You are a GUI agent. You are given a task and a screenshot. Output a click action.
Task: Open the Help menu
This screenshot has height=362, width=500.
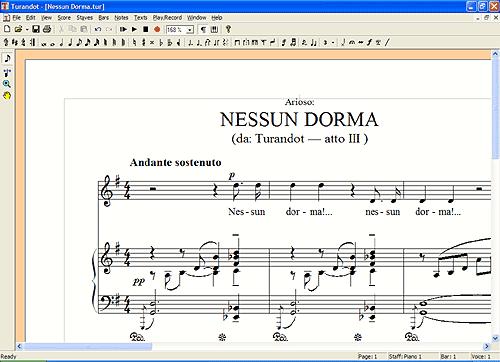point(217,18)
